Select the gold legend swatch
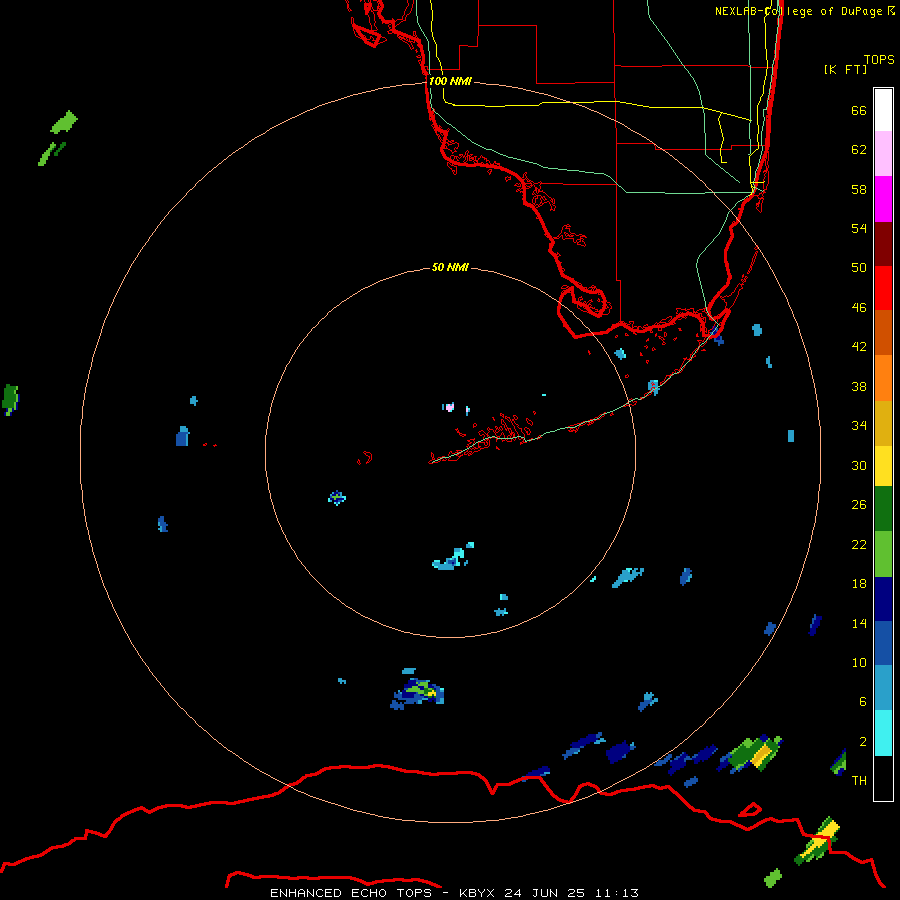 883,423
